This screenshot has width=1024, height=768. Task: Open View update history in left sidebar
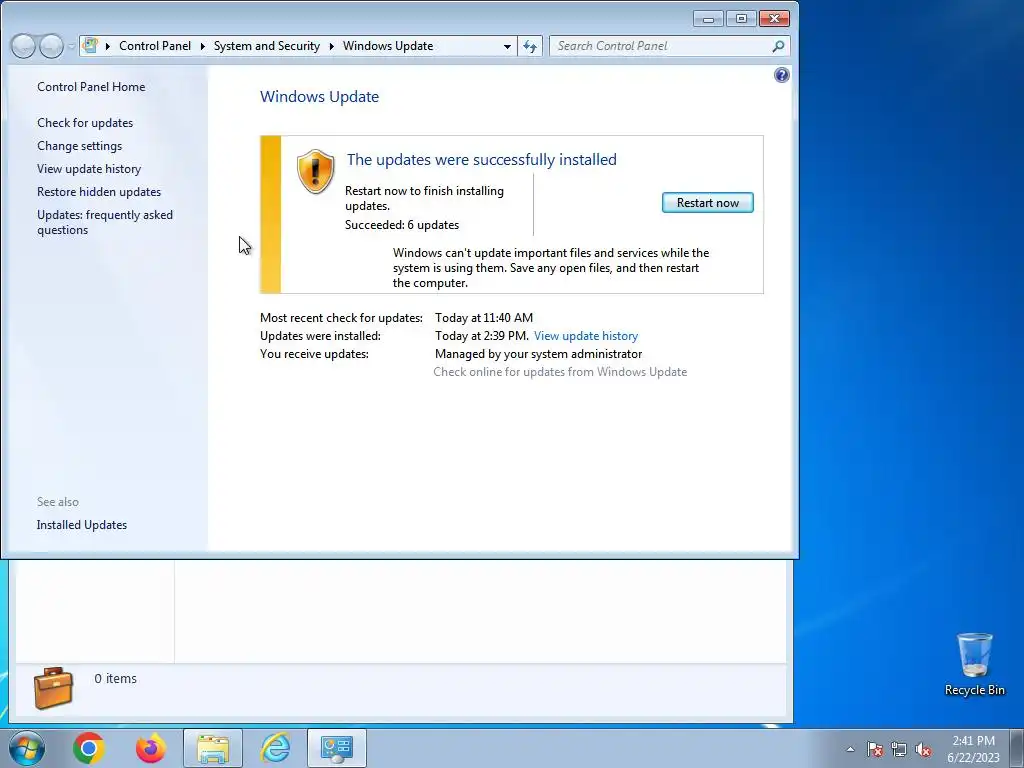89,168
